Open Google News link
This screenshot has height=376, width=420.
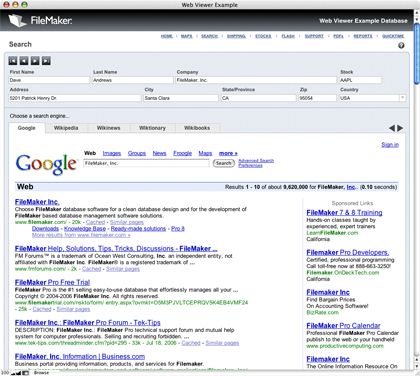coord(159,153)
